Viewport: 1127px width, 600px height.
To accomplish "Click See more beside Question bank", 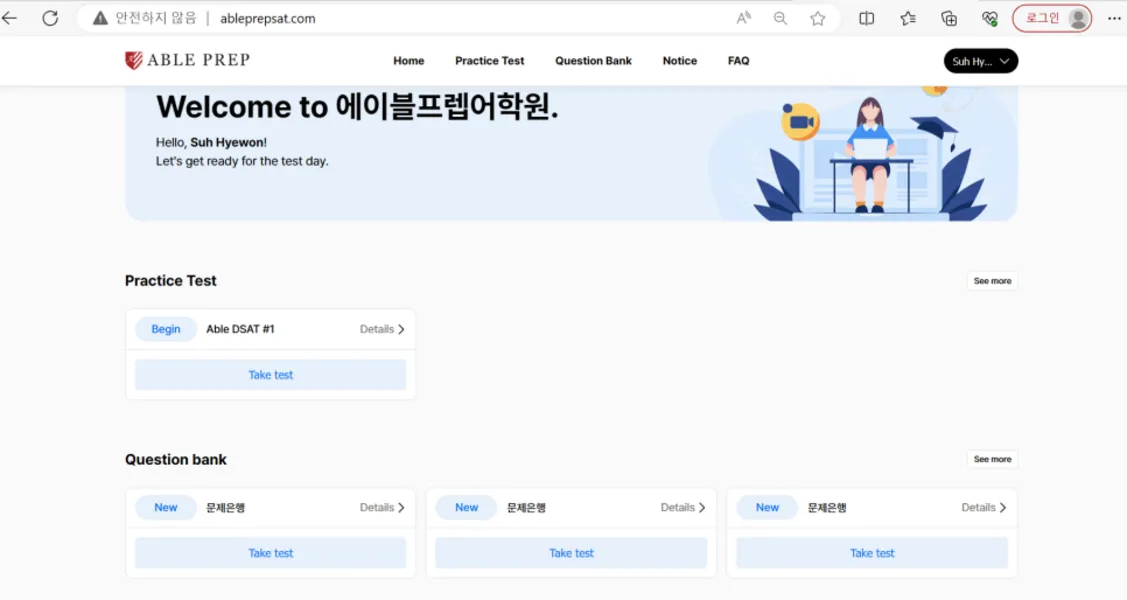I will pos(992,459).
